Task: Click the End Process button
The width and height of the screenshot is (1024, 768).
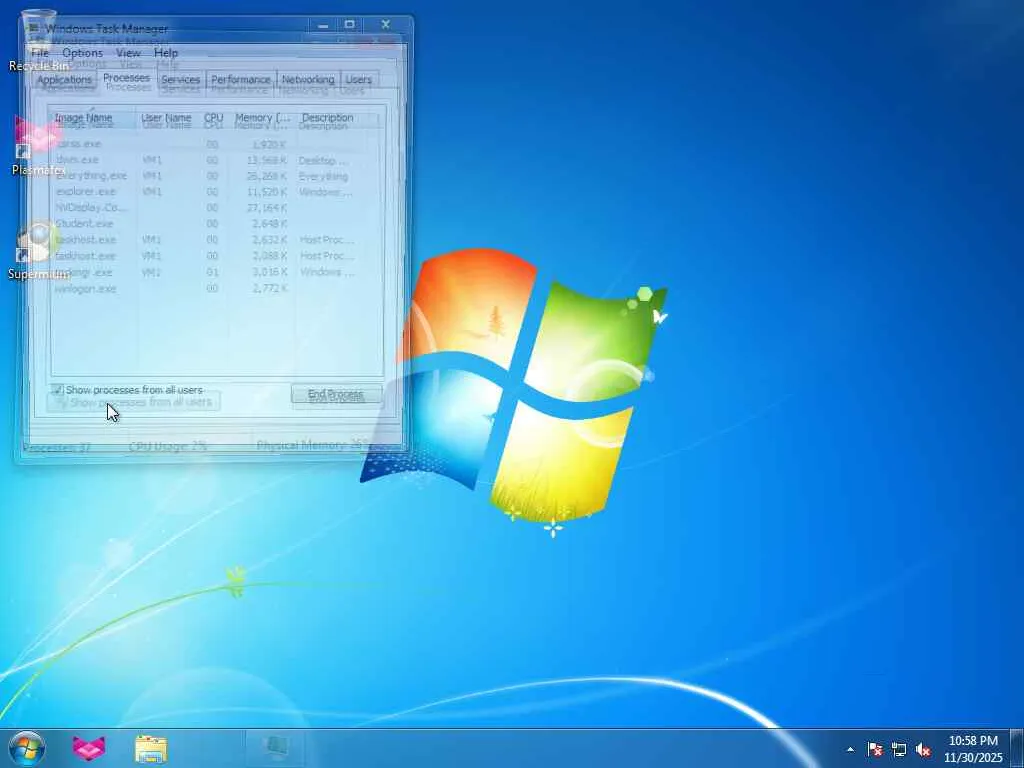Action: tap(336, 394)
